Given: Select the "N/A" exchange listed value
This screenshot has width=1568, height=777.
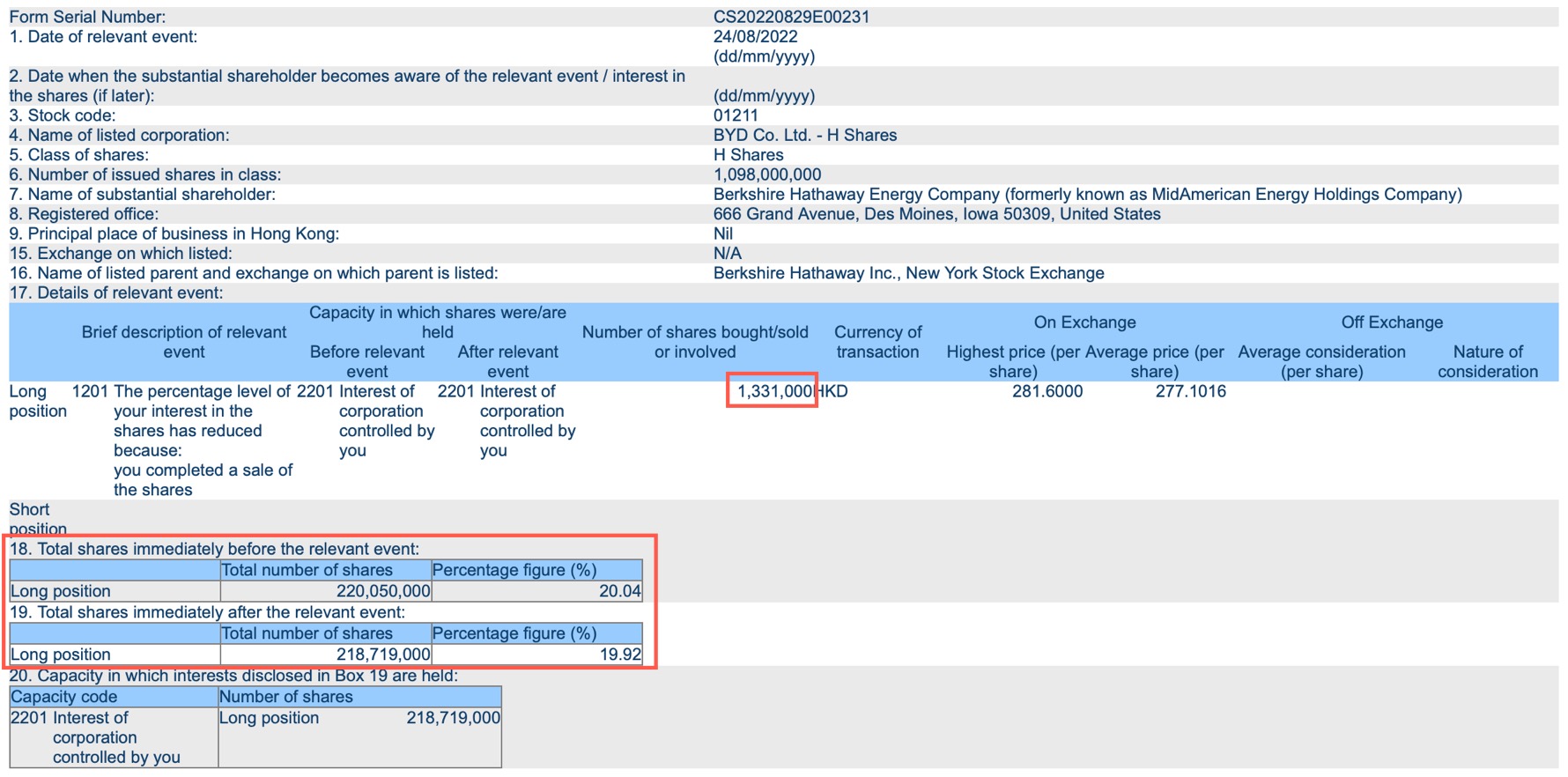Looking at the screenshot, I should coord(727,253).
